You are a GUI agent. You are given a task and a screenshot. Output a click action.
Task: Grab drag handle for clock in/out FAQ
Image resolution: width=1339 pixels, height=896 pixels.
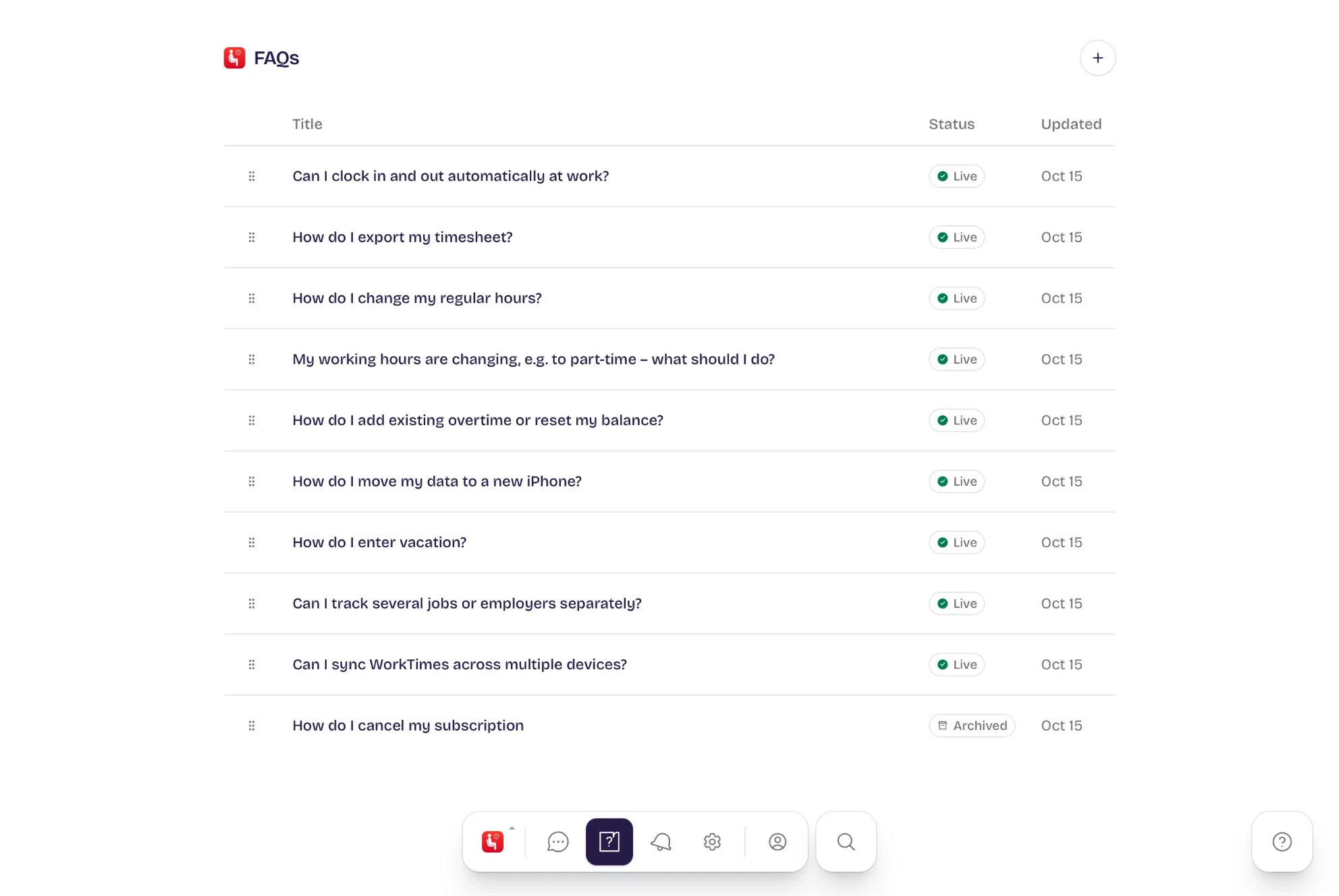click(252, 176)
